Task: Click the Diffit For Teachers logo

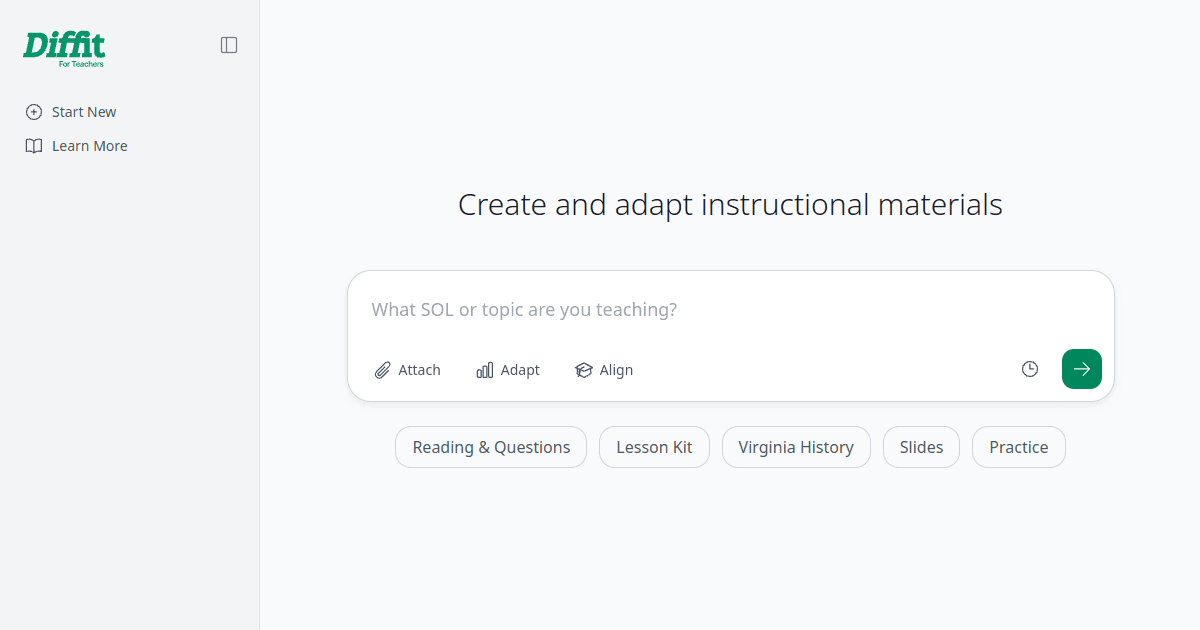Action: coord(64,49)
